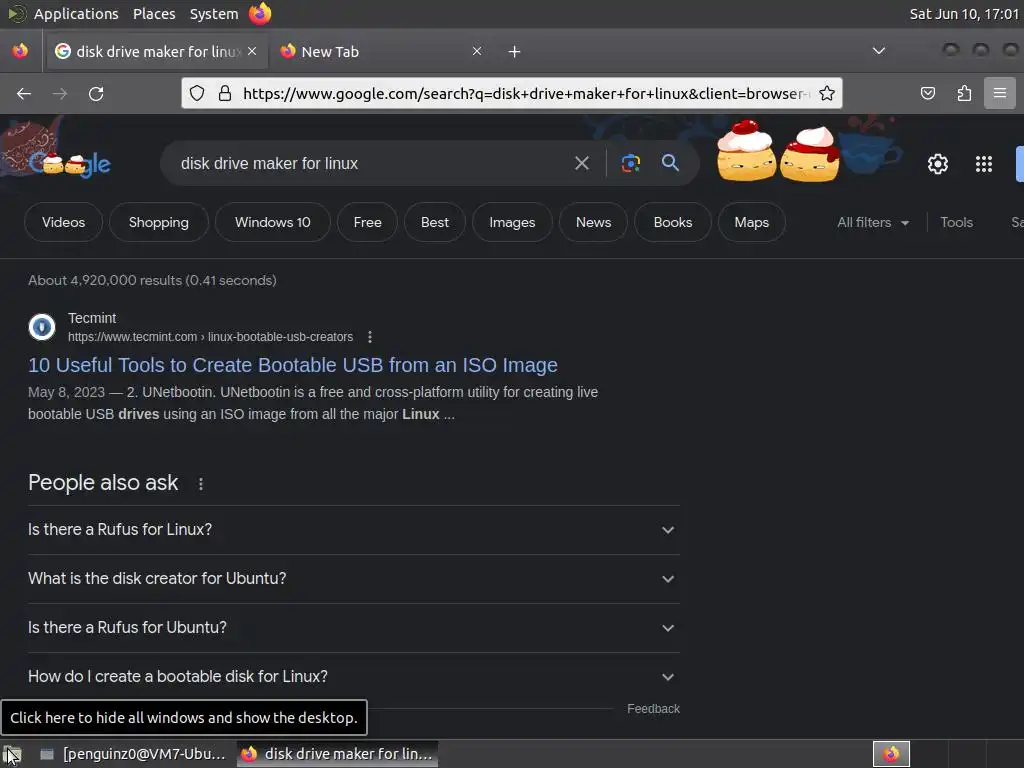Open the Firefox hamburger menu

(1000, 93)
